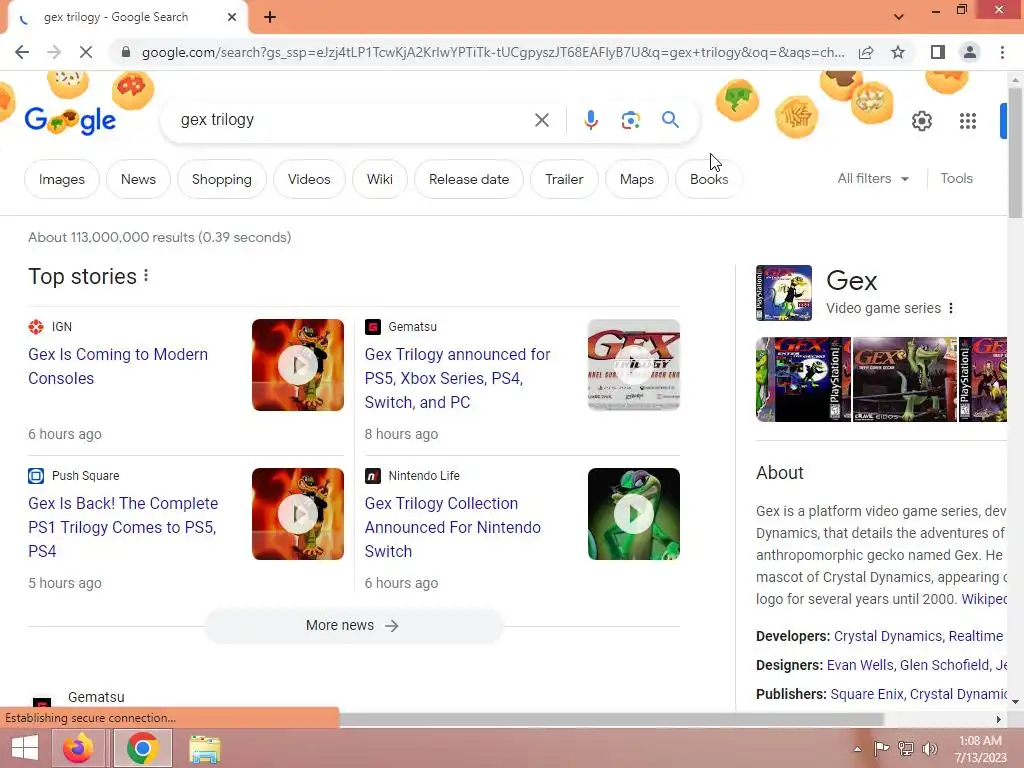The width and height of the screenshot is (1024, 768).
Task: Click in the gex trilogy search field
Action: pos(353,120)
